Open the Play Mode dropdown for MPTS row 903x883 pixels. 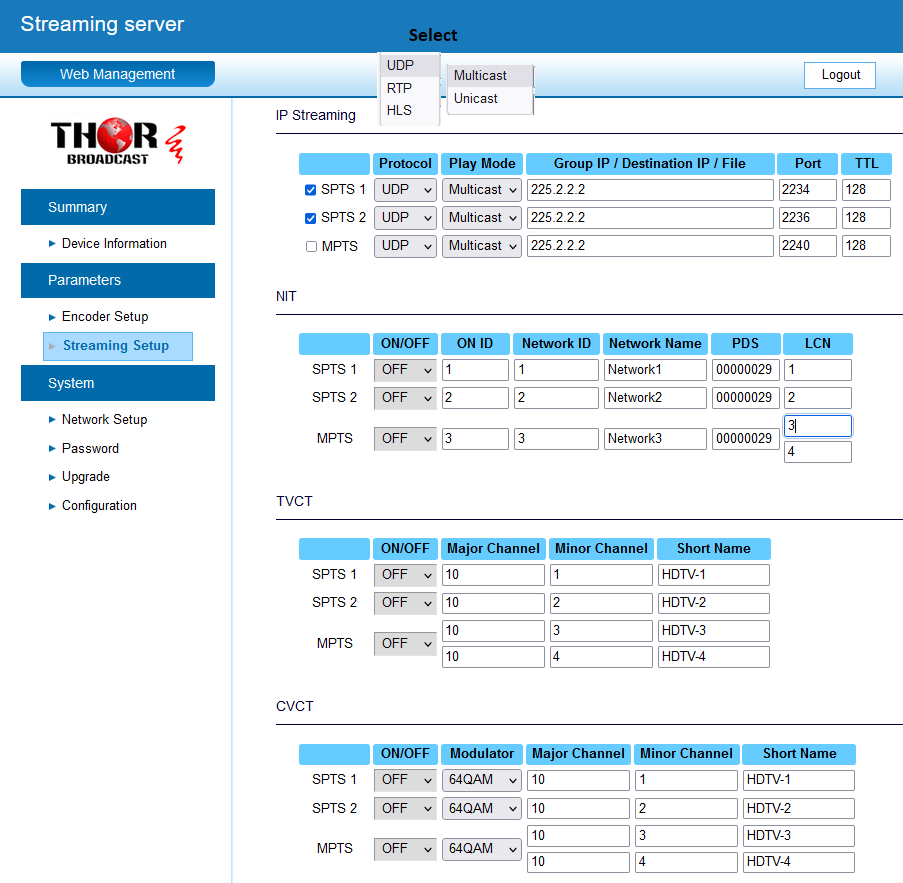point(481,245)
